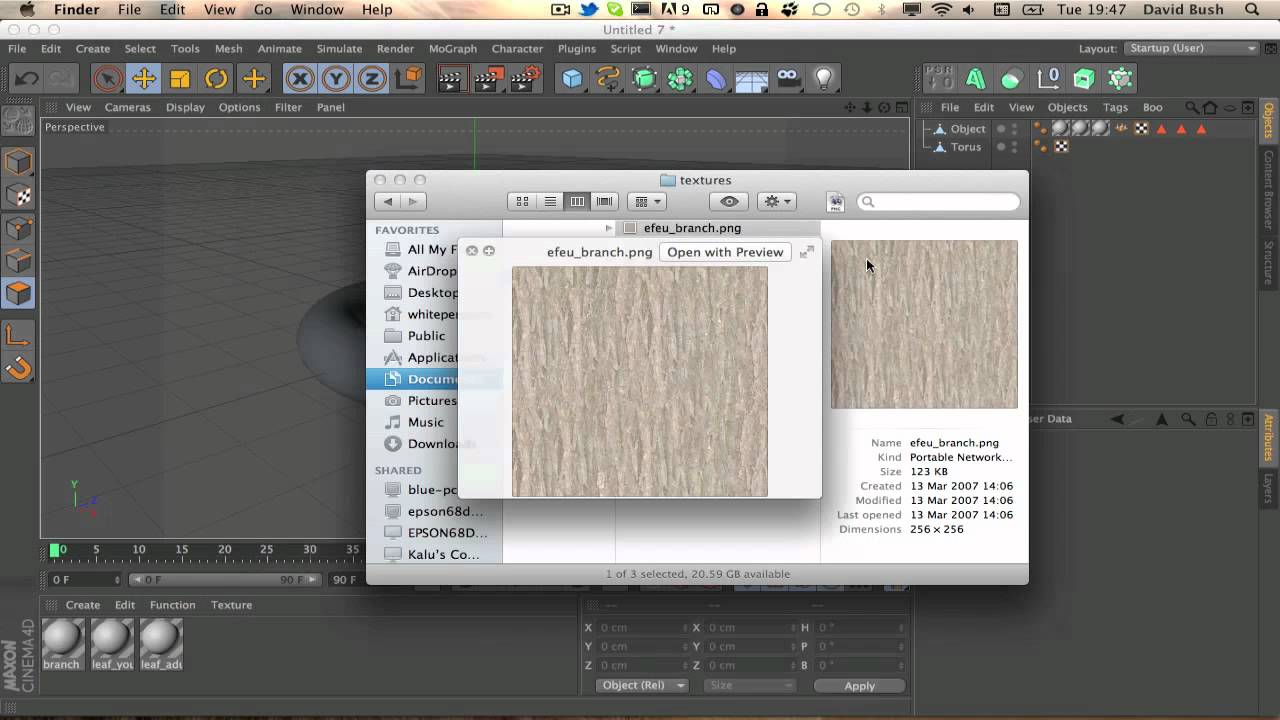Select the leaf_you material sphere

click(x=111, y=644)
